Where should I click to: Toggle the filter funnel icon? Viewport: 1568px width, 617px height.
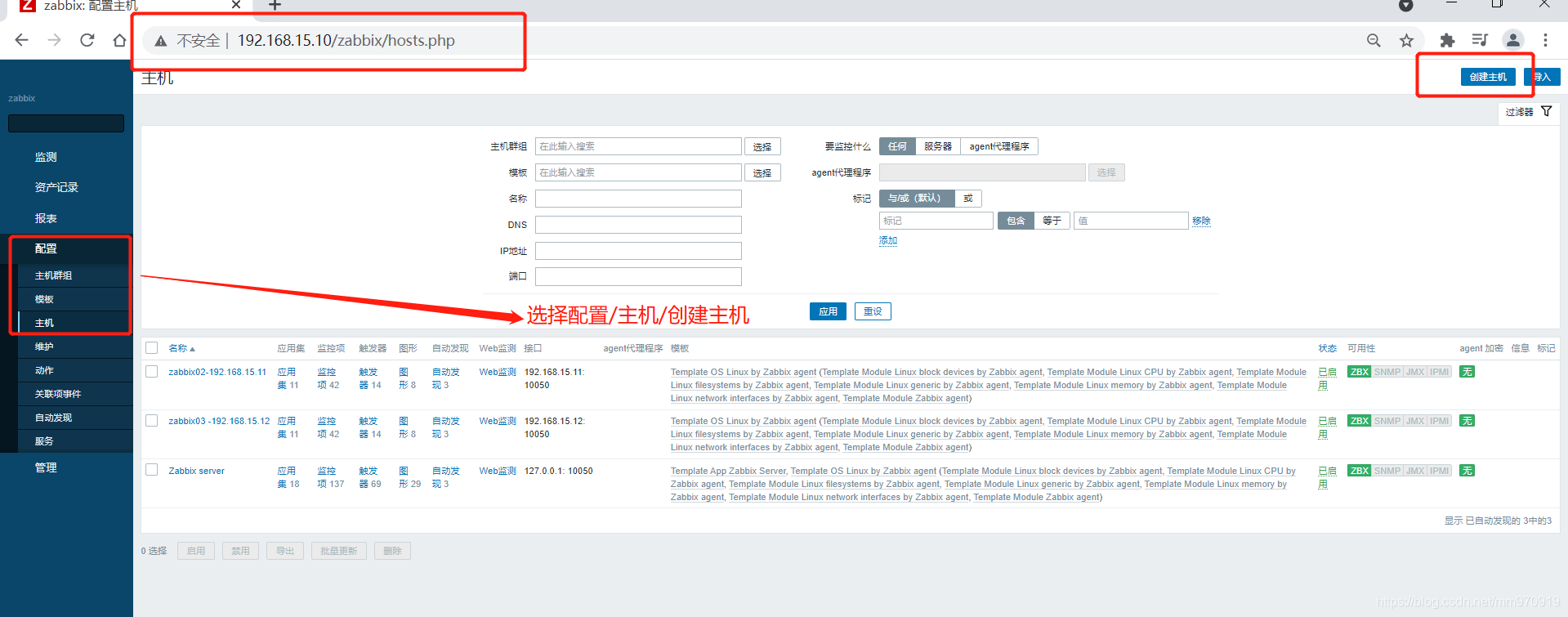point(1547,111)
